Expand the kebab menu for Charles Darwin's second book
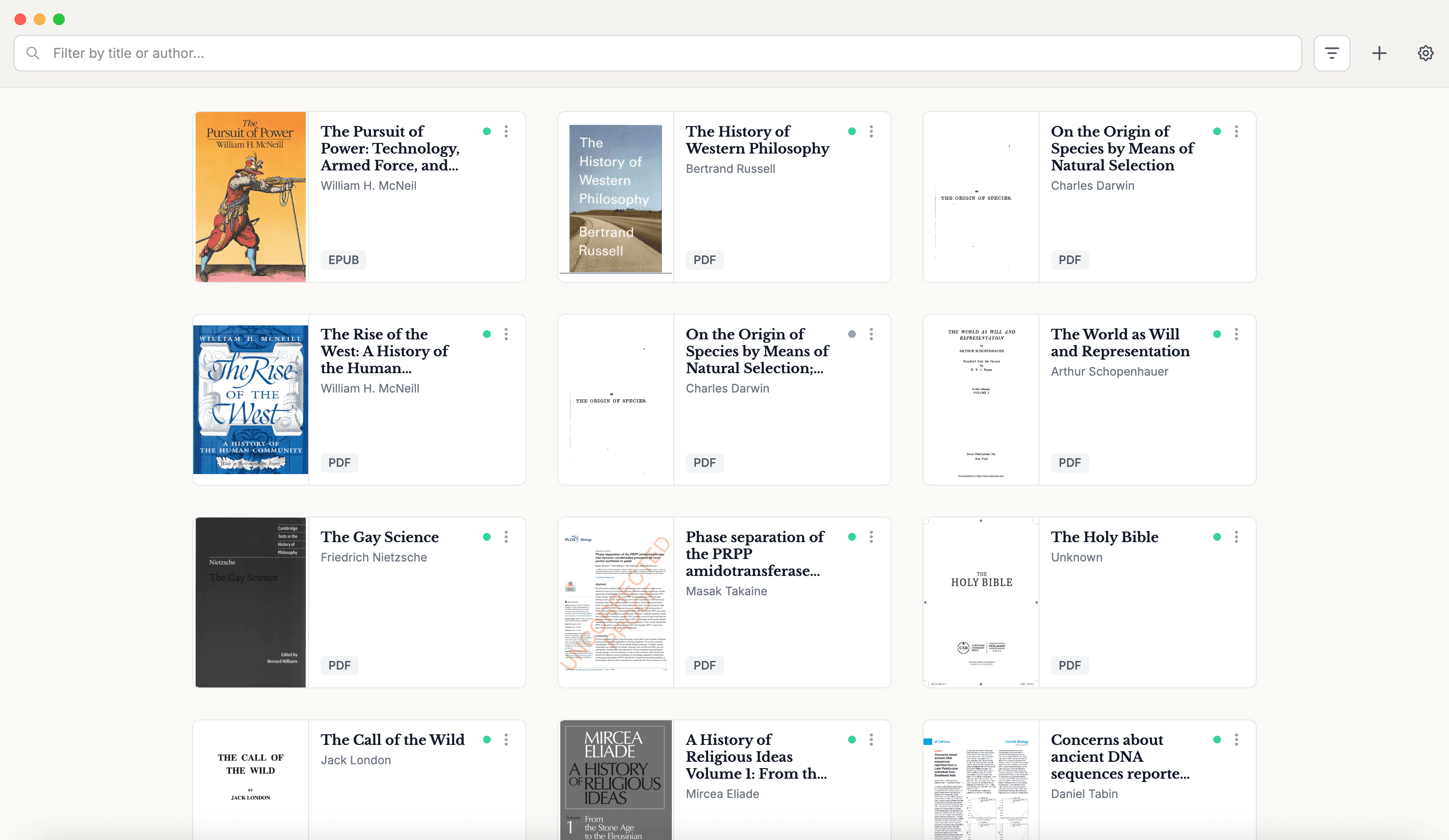1449x840 pixels. click(872, 334)
